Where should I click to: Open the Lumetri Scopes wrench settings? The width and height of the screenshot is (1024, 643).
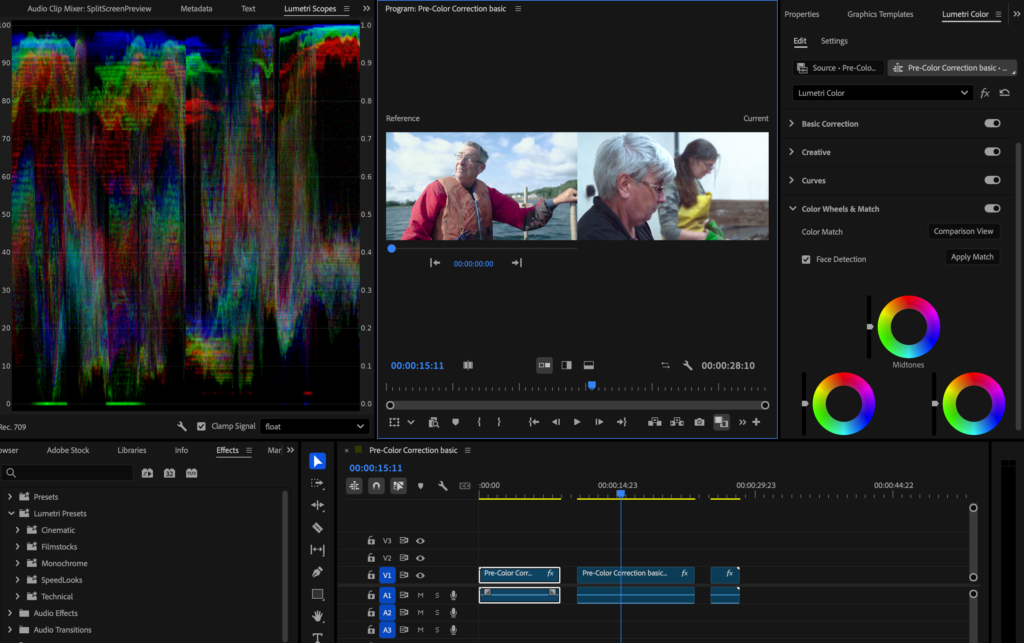coord(181,426)
